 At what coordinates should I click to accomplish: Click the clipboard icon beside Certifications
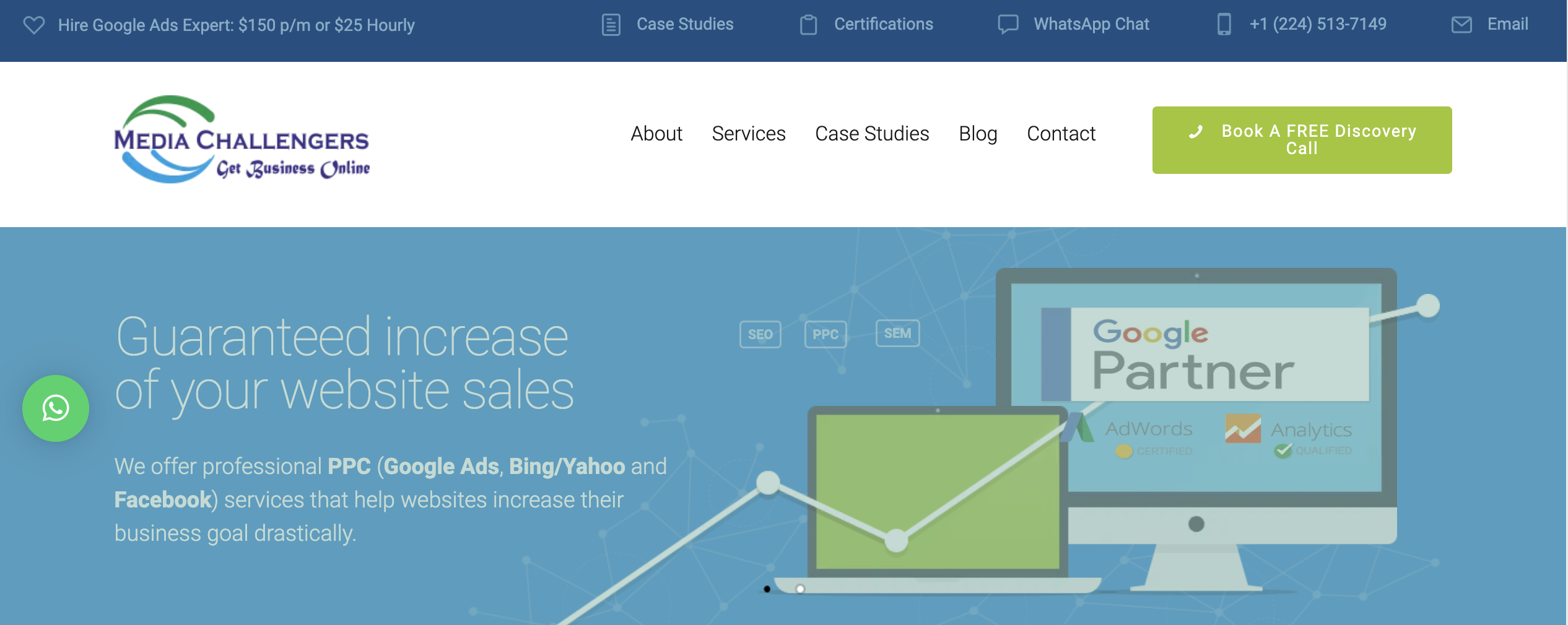tap(809, 25)
